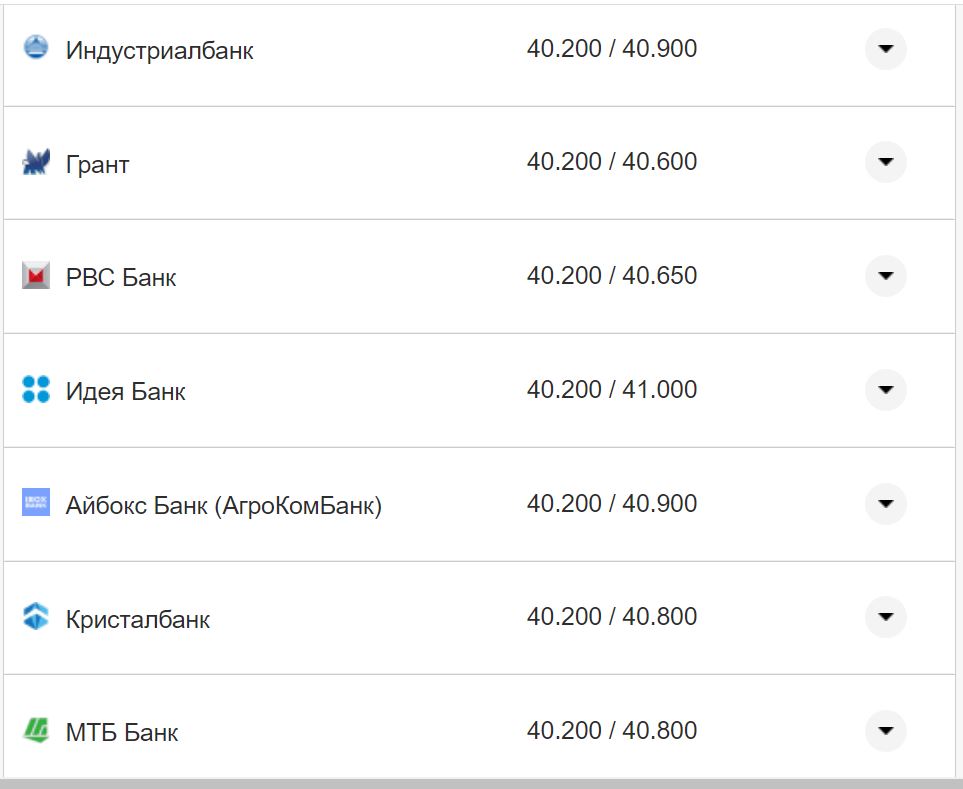Expand the Грант row dropdown arrow

pyautogui.click(x=885, y=162)
